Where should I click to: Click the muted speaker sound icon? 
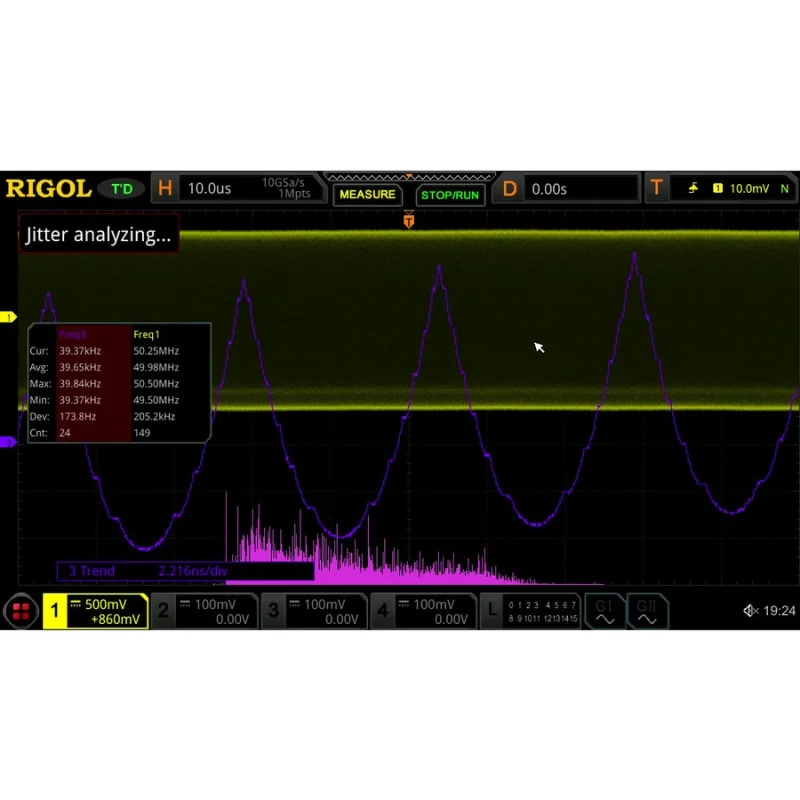coord(751,611)
